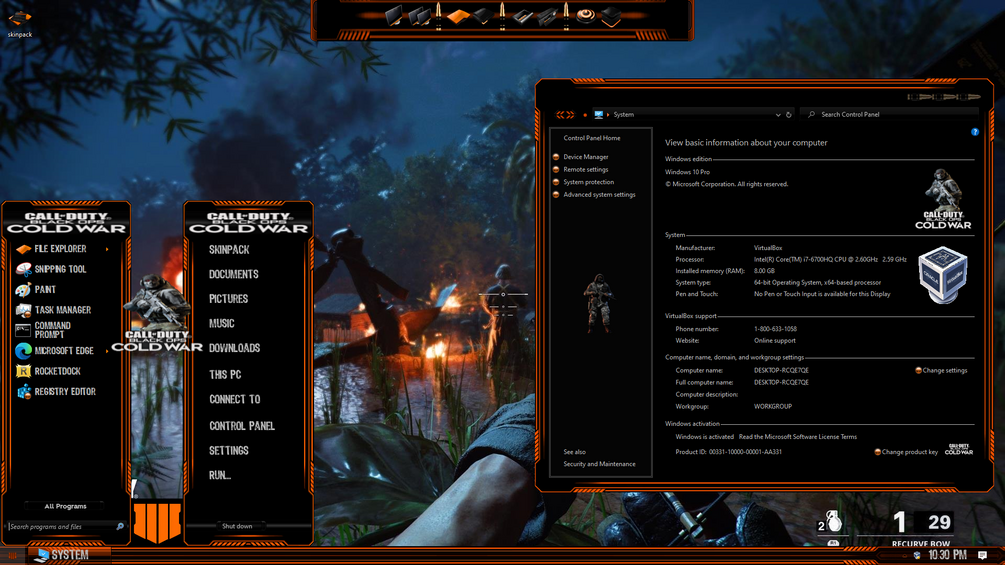1005x565 pixels.
Task: Click the refresh icon in address bar
Action: (x=789, y=115)
